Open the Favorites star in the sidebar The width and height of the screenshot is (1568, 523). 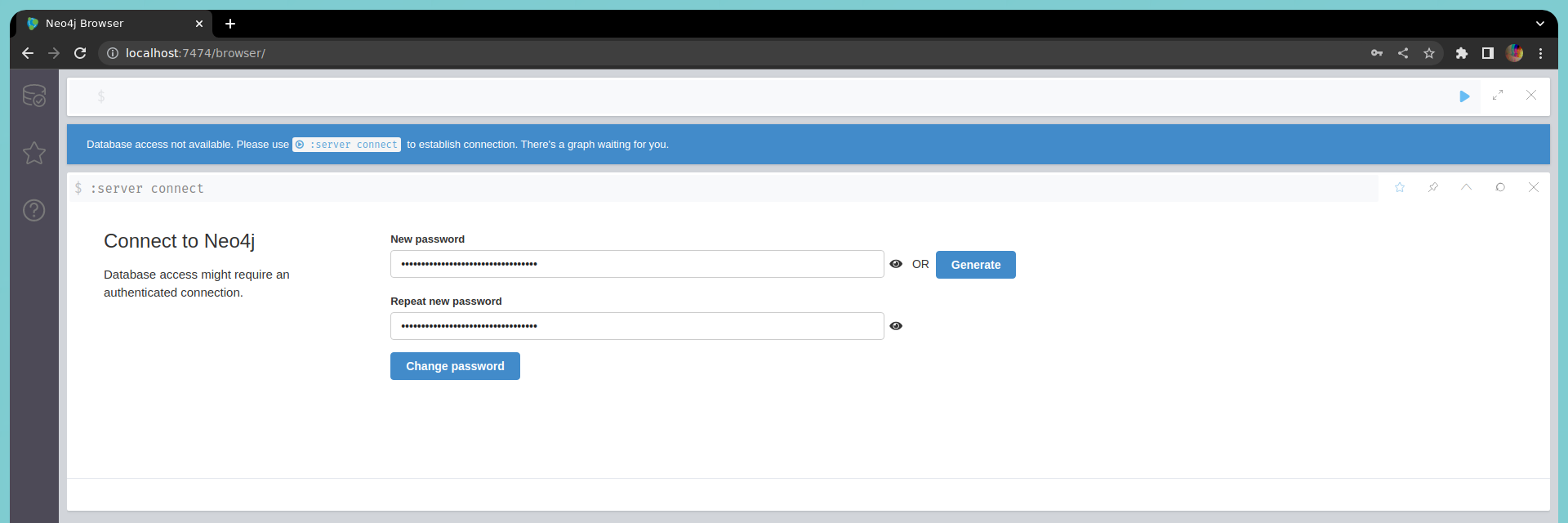point(34,153)
